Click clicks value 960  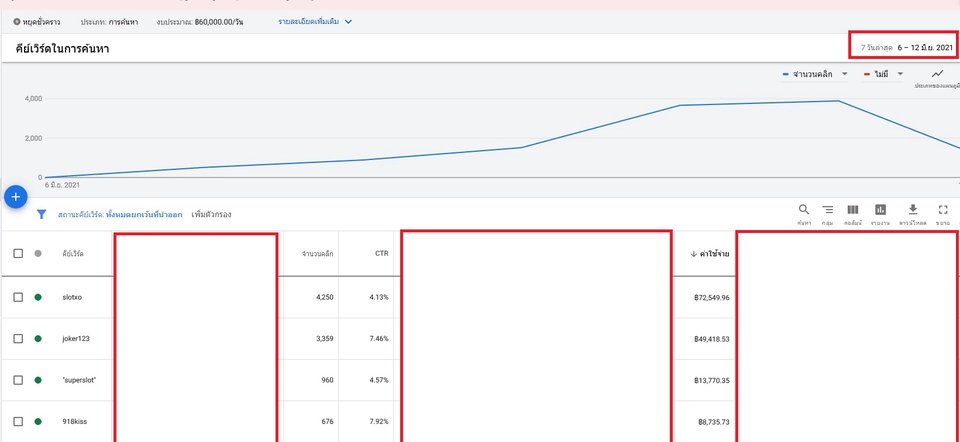(x=327, y=380)
